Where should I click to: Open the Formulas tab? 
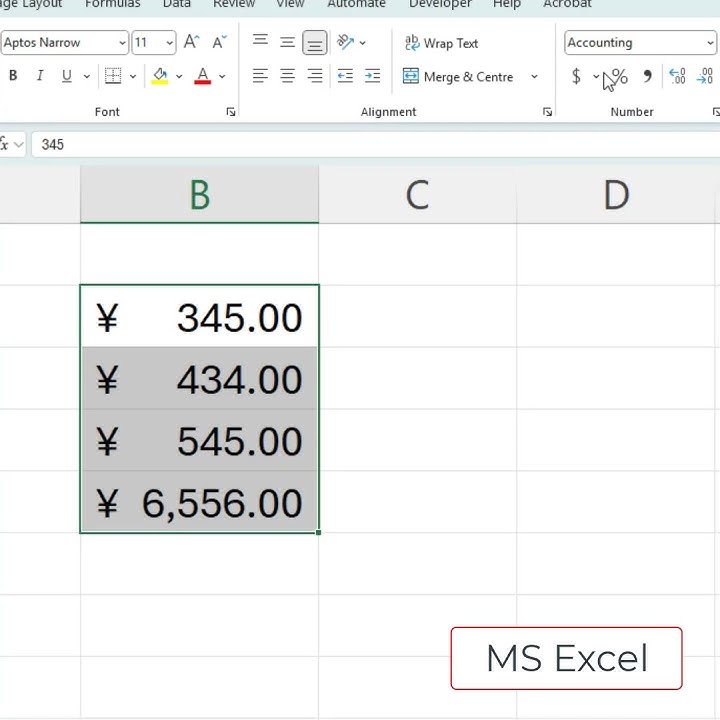[112, 4]
